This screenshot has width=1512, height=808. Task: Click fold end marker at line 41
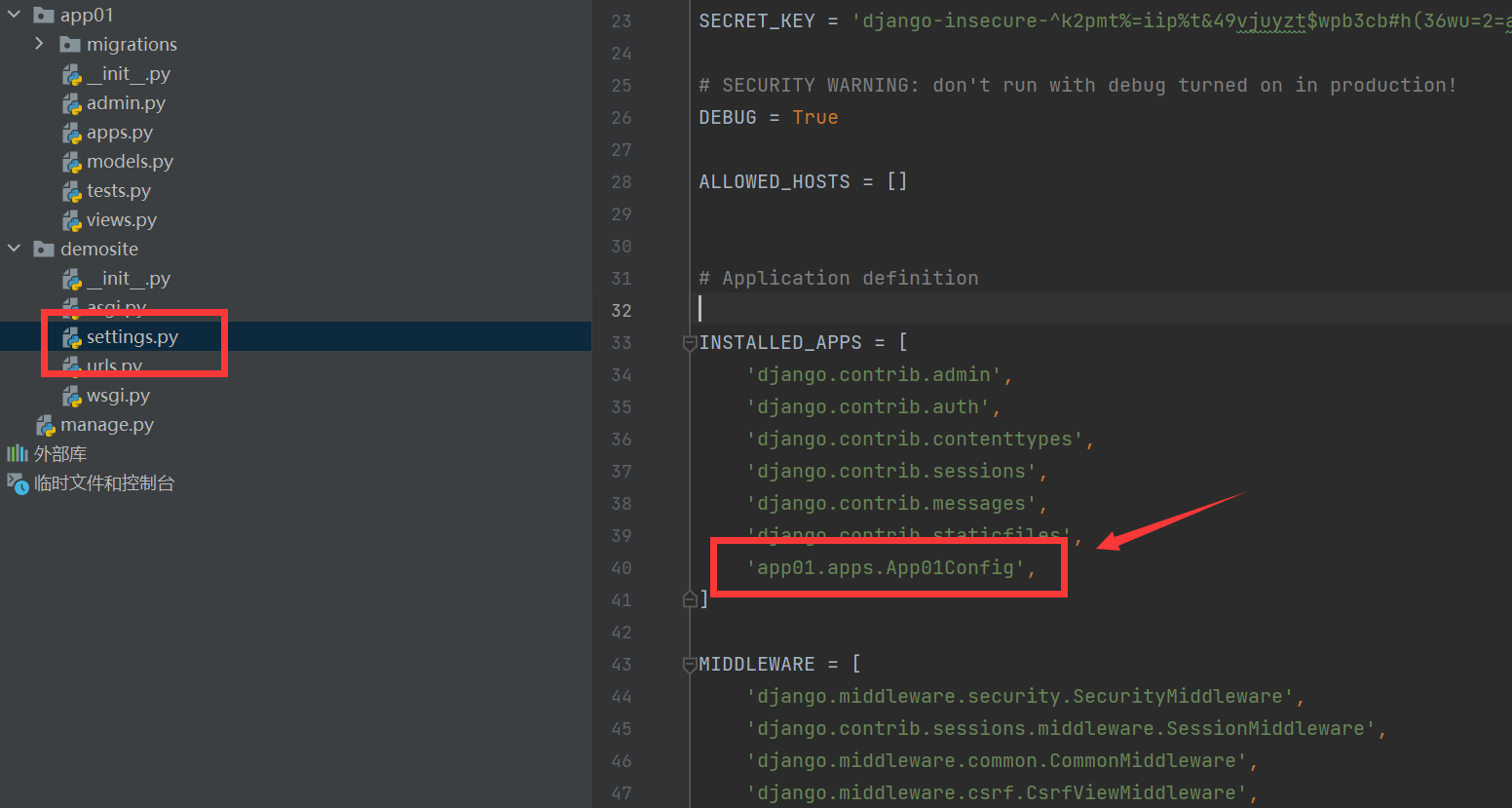tap(690, 599)
